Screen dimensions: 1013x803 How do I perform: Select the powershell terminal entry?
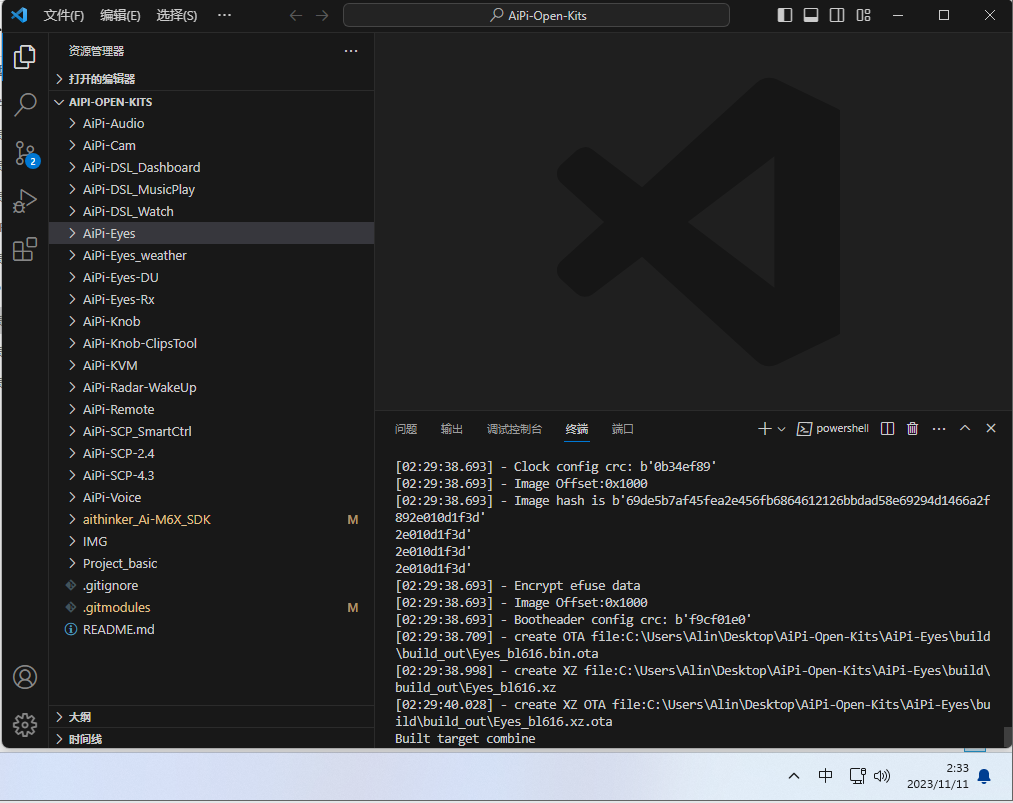tap(833, 428)
